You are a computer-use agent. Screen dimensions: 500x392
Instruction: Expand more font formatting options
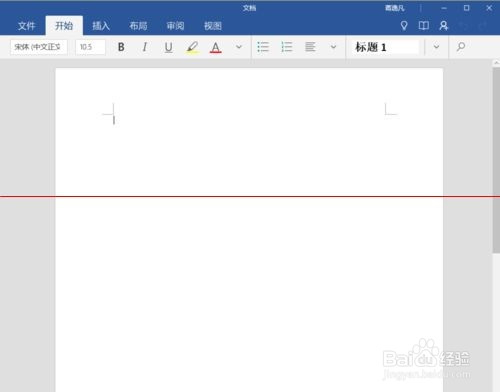tap(239, 47)
